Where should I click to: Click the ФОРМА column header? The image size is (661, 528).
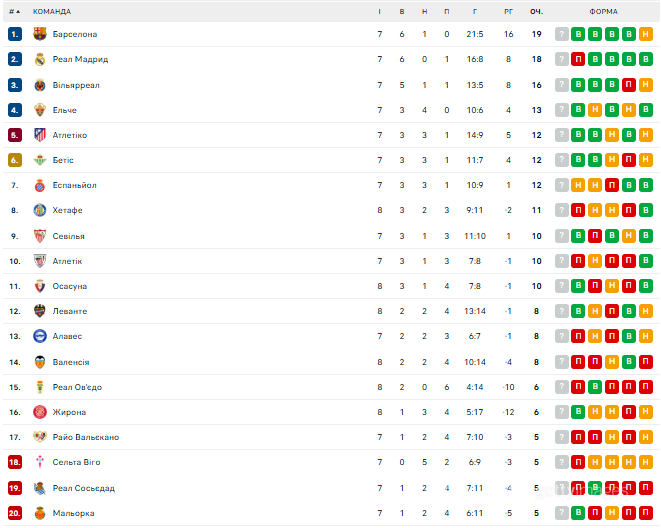tap(603, 11)
